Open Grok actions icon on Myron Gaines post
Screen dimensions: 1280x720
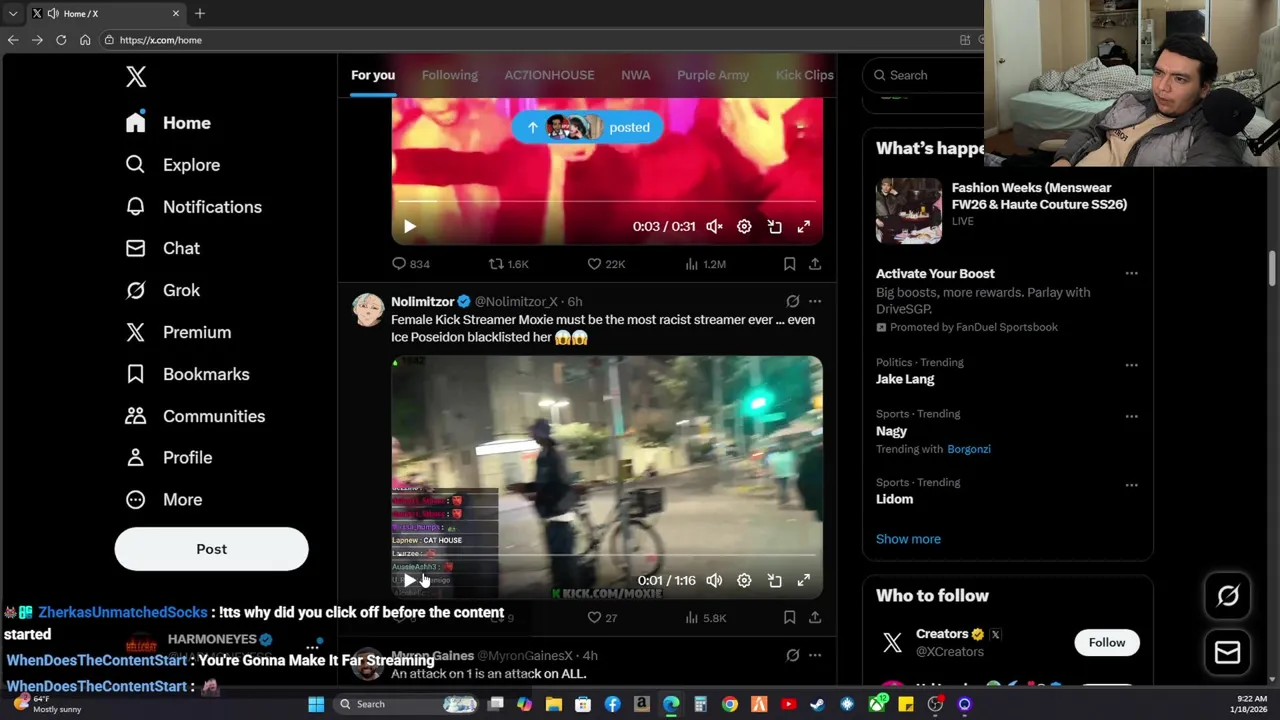(x=792, y=655)
